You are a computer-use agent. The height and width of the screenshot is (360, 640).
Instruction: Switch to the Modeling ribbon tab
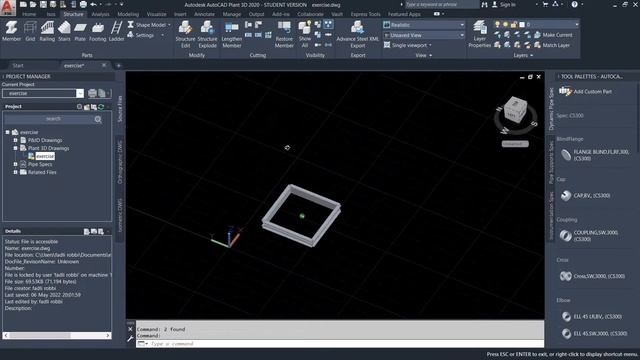pos(128,14)
